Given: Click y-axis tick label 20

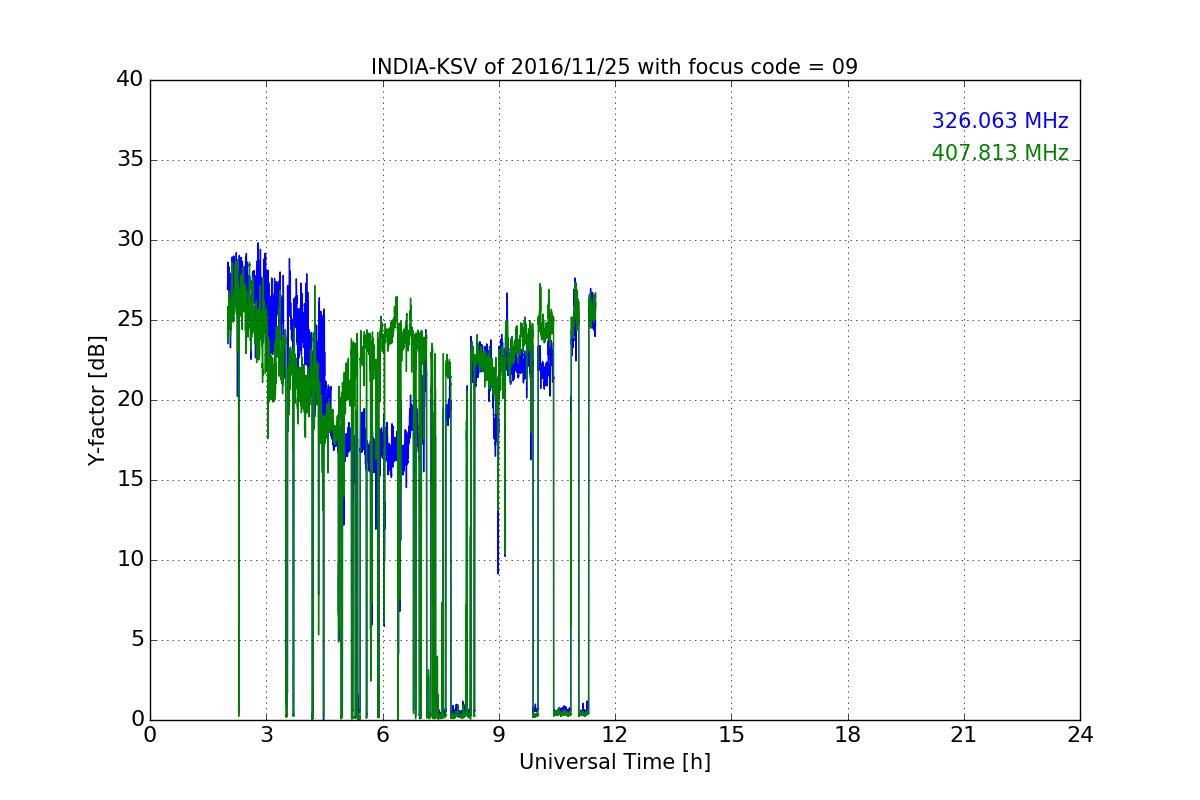Looking at the screenshot, I should click(129, 400).
